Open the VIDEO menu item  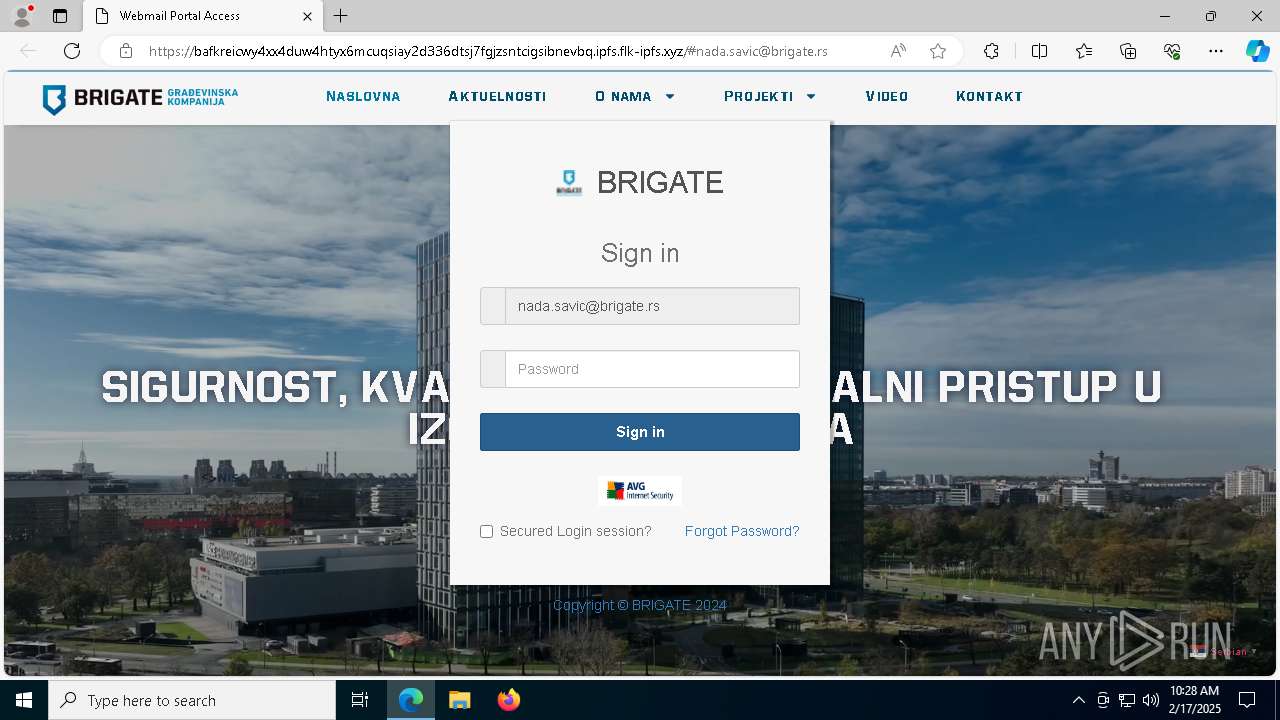pos(887,97)
